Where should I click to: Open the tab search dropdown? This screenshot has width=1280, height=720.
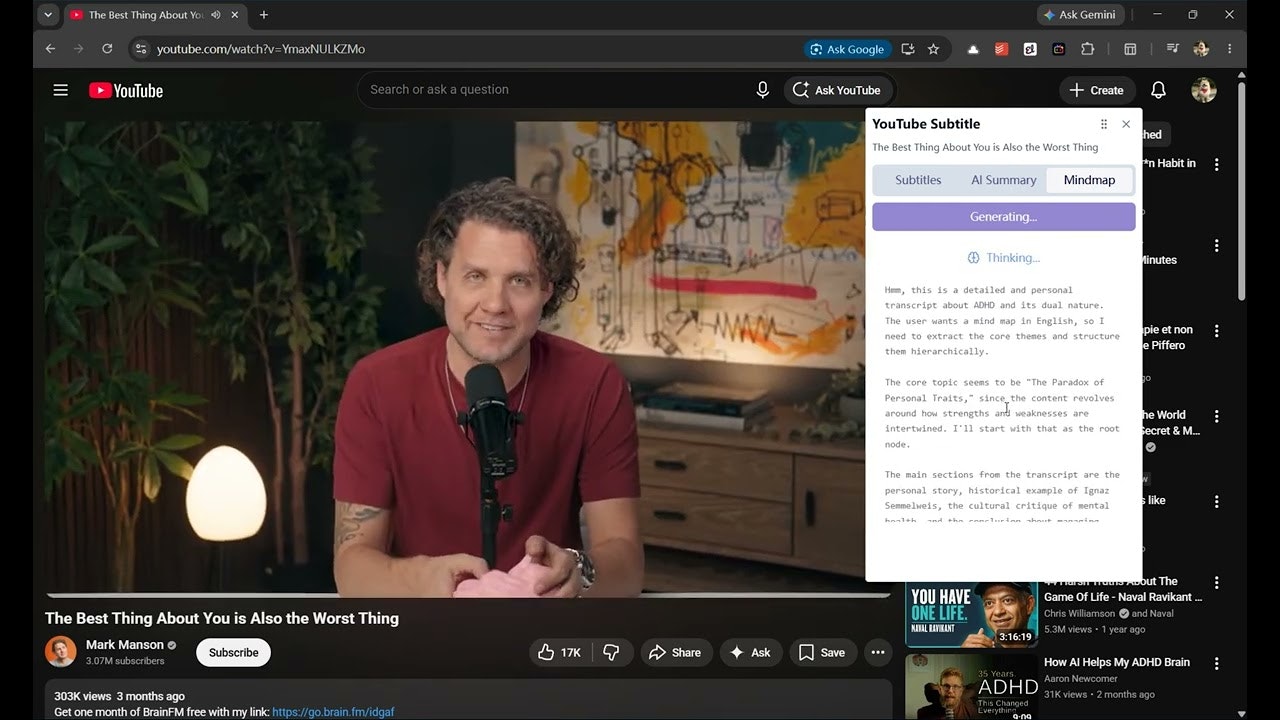coord(48,15)
